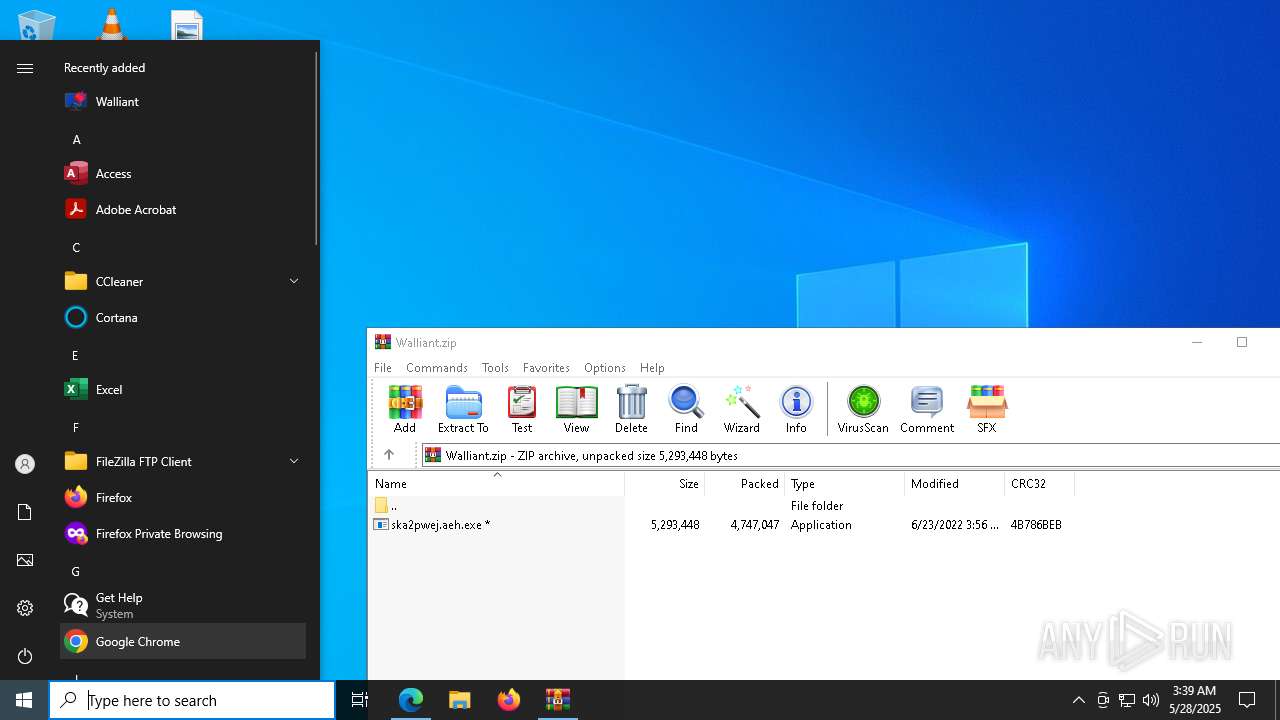The height and width of the screenshot is (720, 1280).
Task: Open the notification center icon
Action: [x=1247, y=700]
